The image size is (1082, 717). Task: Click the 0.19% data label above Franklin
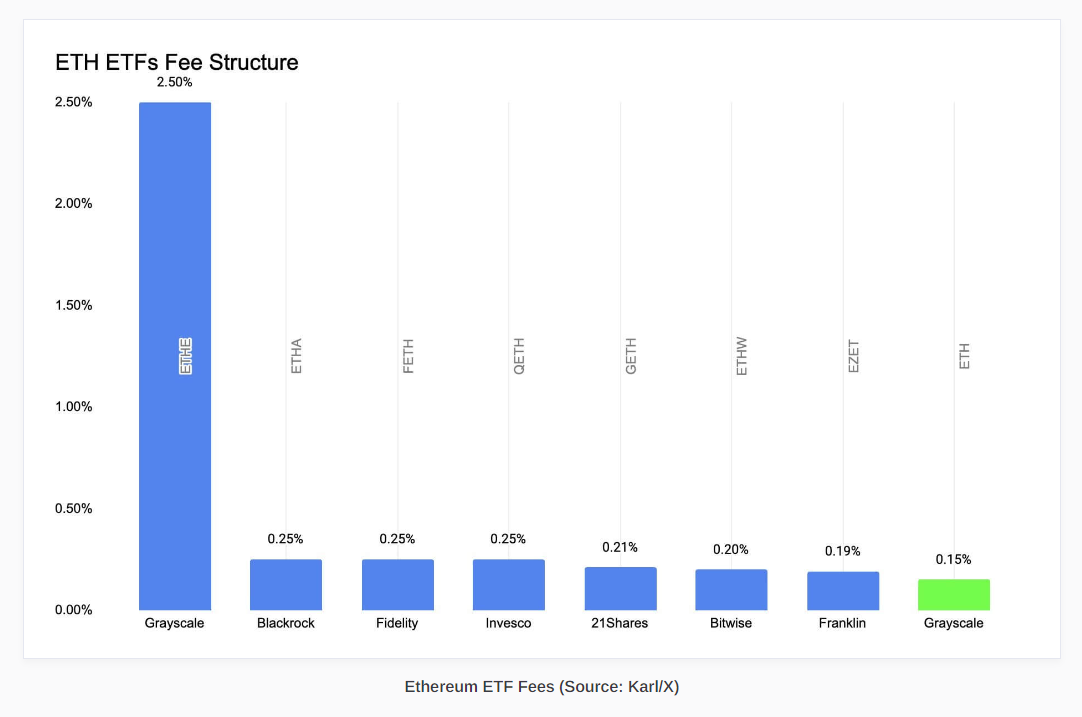click(x=842, y=551)
